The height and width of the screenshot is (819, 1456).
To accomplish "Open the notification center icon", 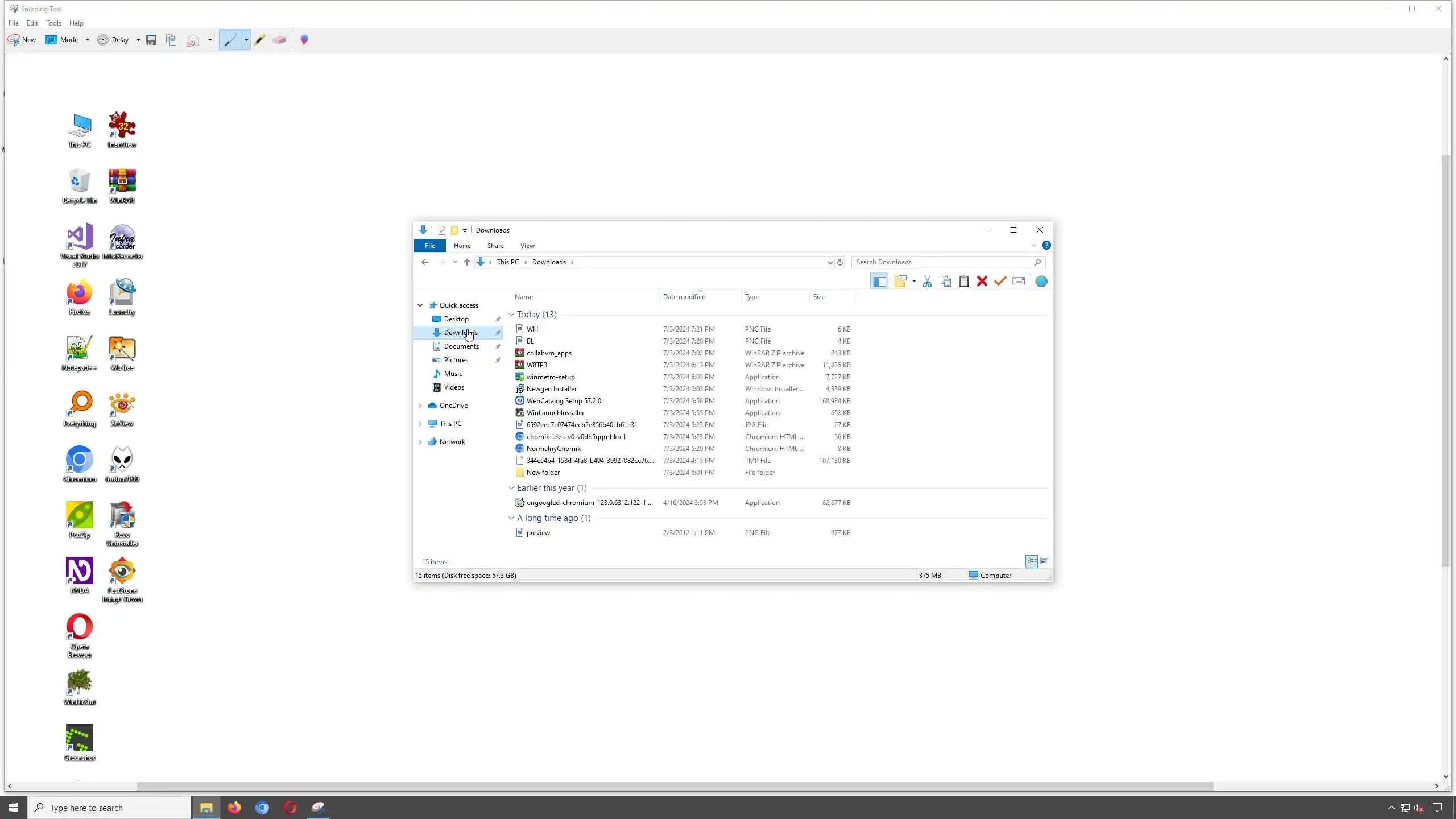I will point(1437,808).
